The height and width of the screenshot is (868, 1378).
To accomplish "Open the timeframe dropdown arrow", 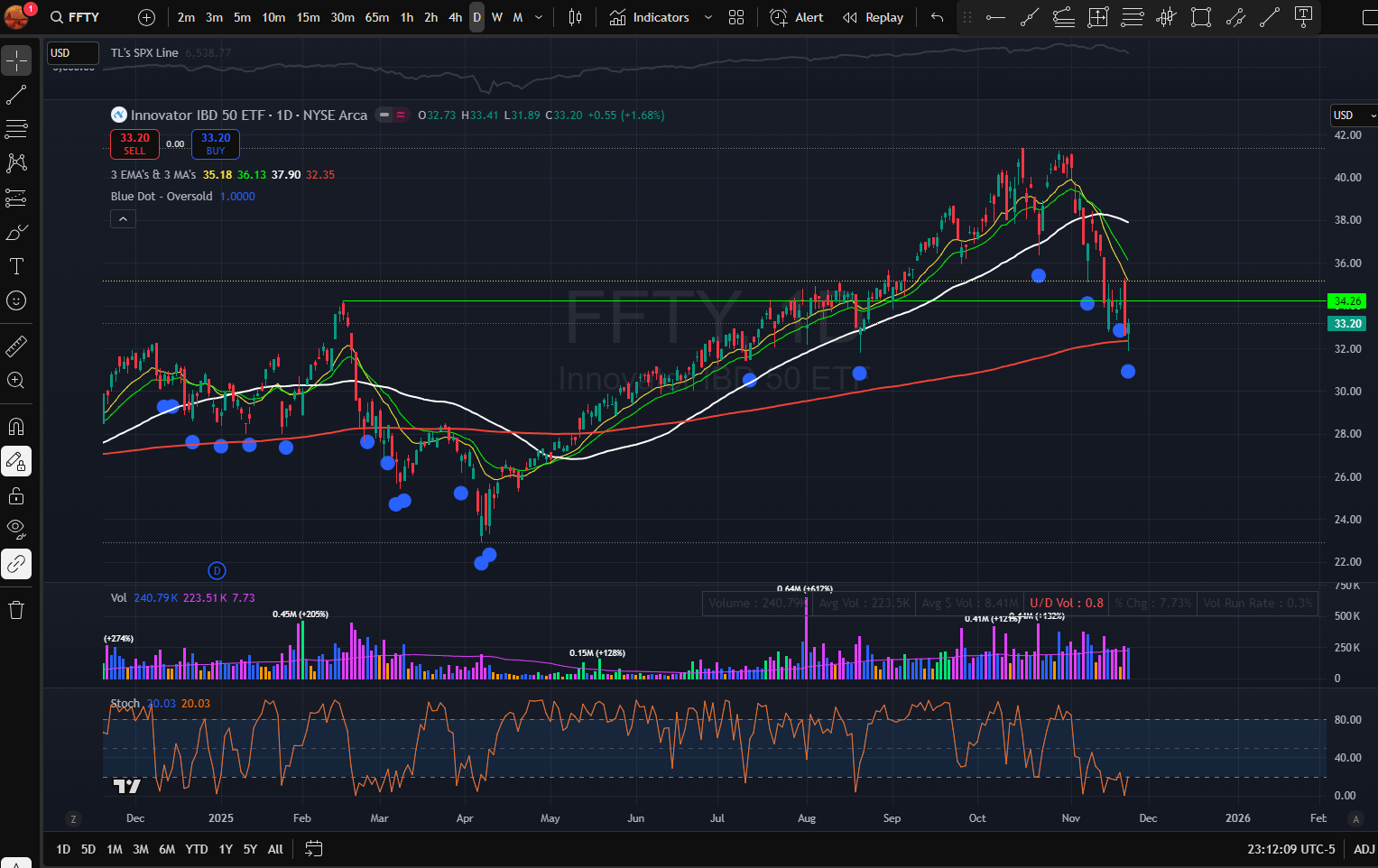I will (x=539, y=17).
